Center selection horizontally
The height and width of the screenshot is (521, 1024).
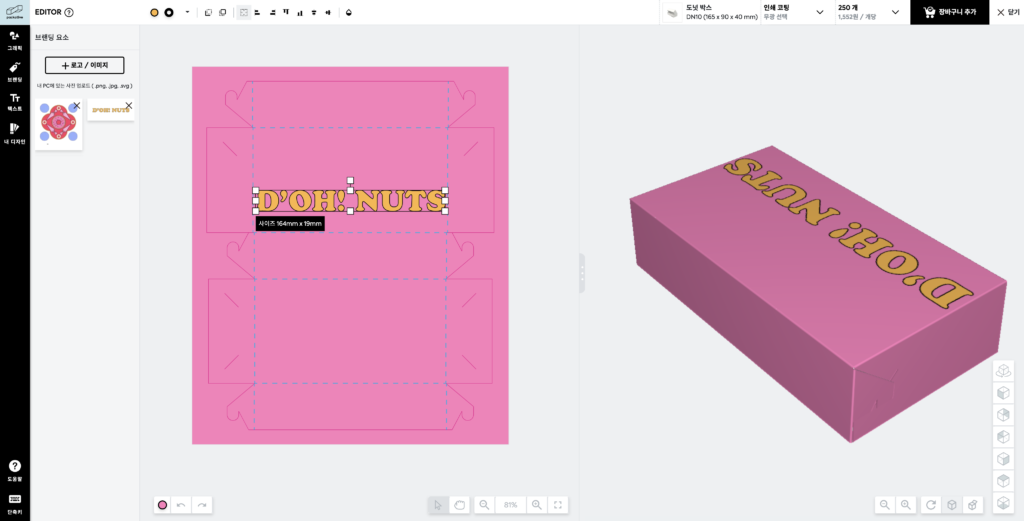point(328,12)
